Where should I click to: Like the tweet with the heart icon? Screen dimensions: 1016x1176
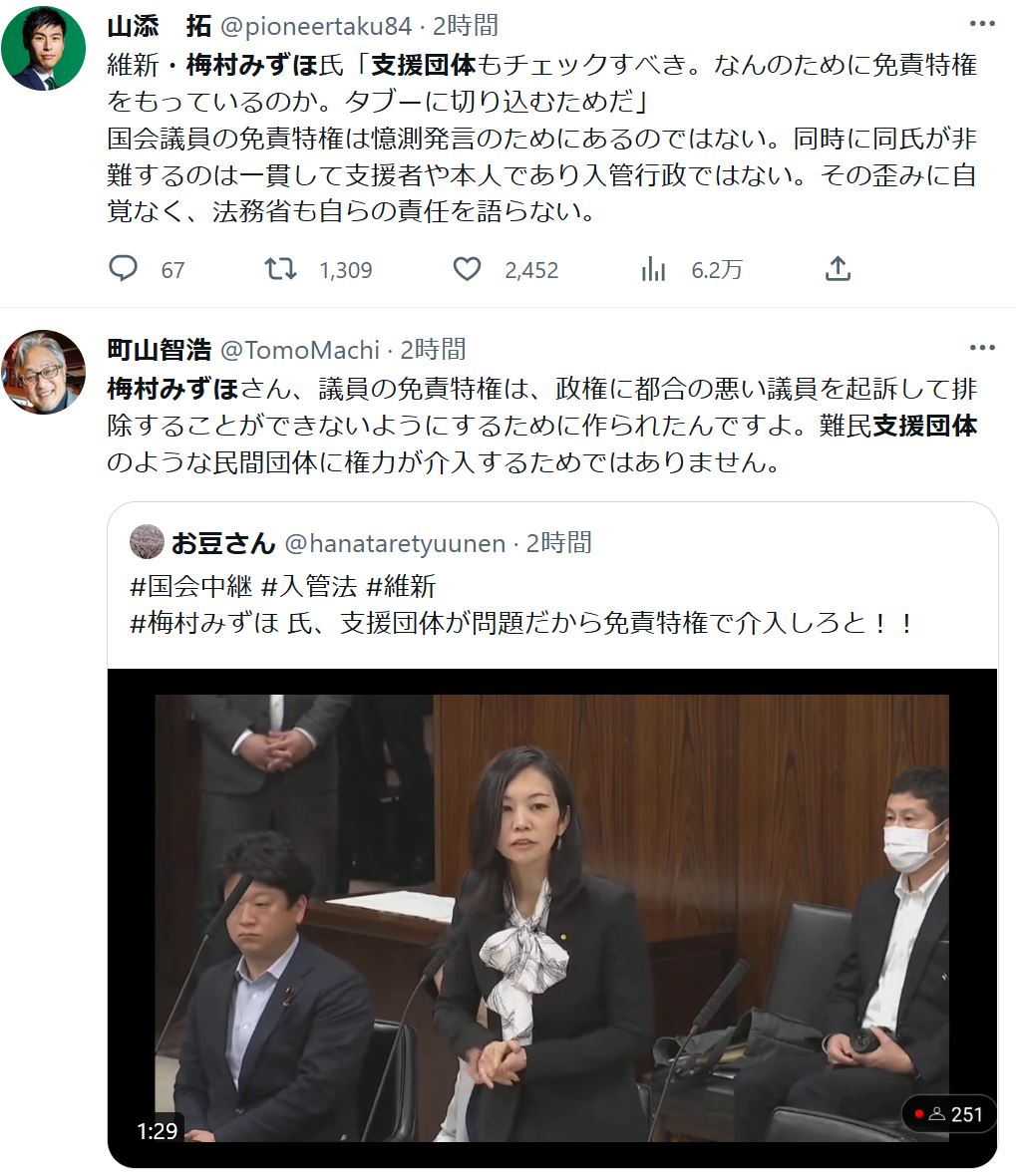tap(467, 268)
